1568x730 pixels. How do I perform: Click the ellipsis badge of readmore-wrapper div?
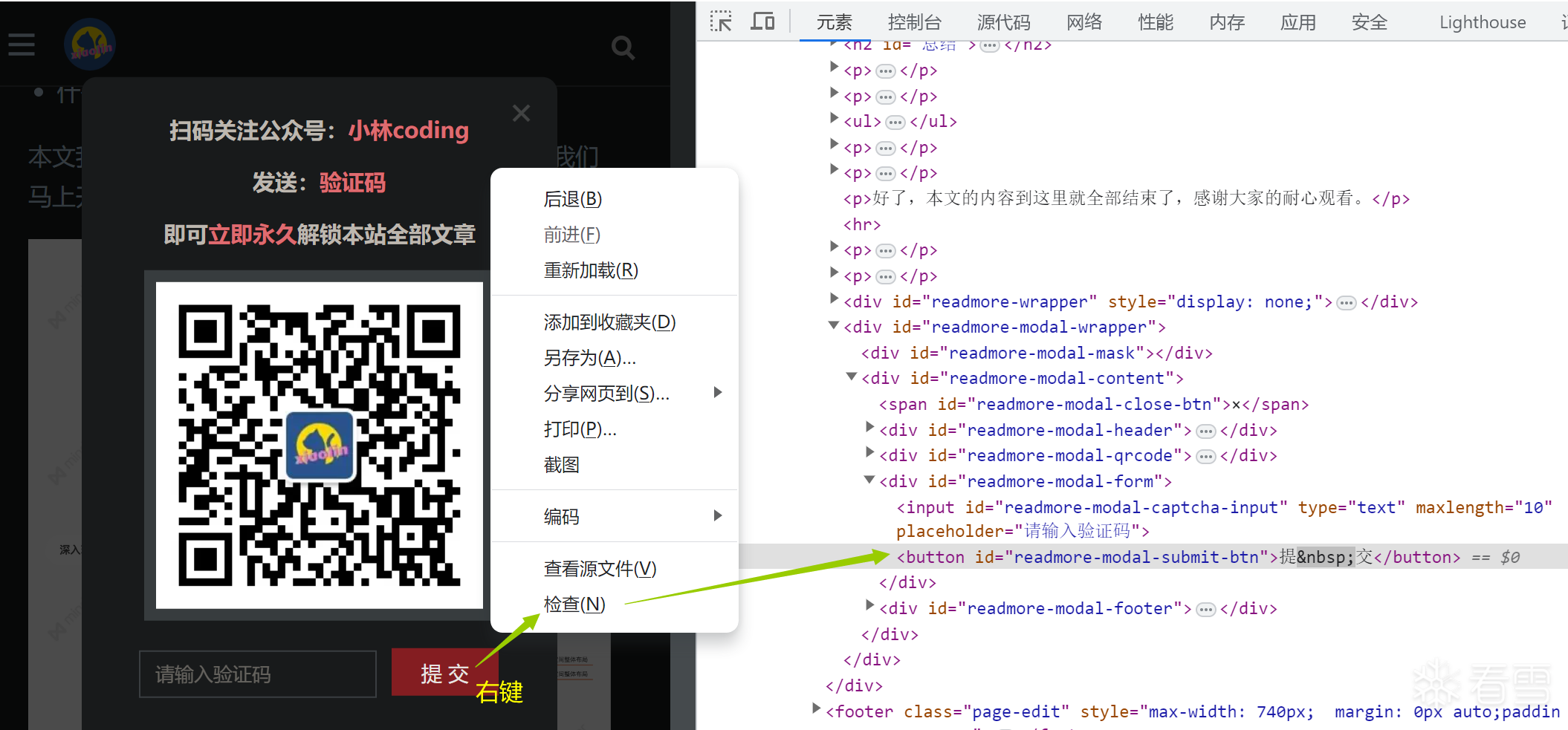coord(1346,302)
